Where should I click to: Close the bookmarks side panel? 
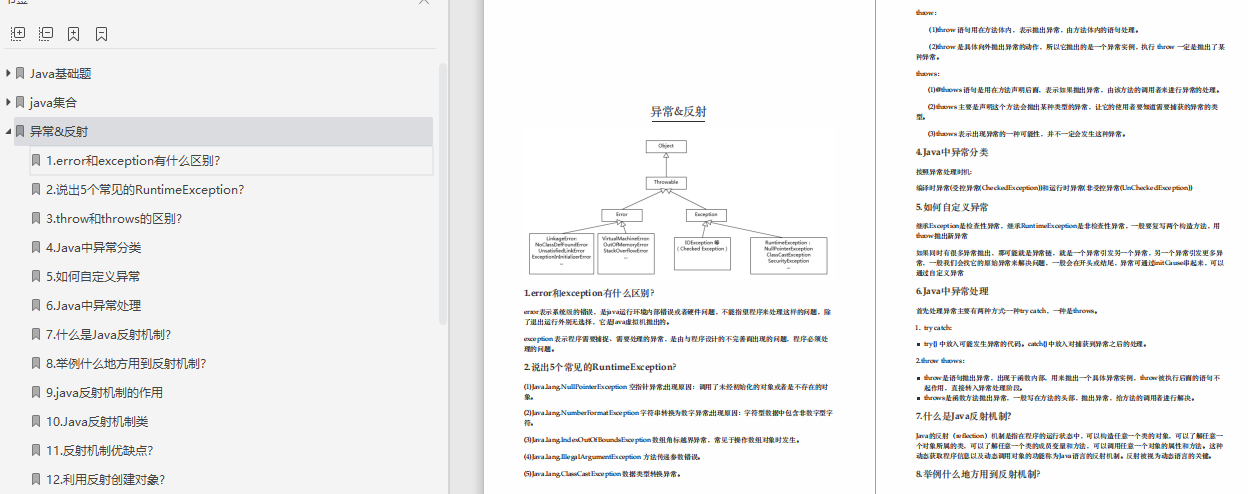pos(424,3)
